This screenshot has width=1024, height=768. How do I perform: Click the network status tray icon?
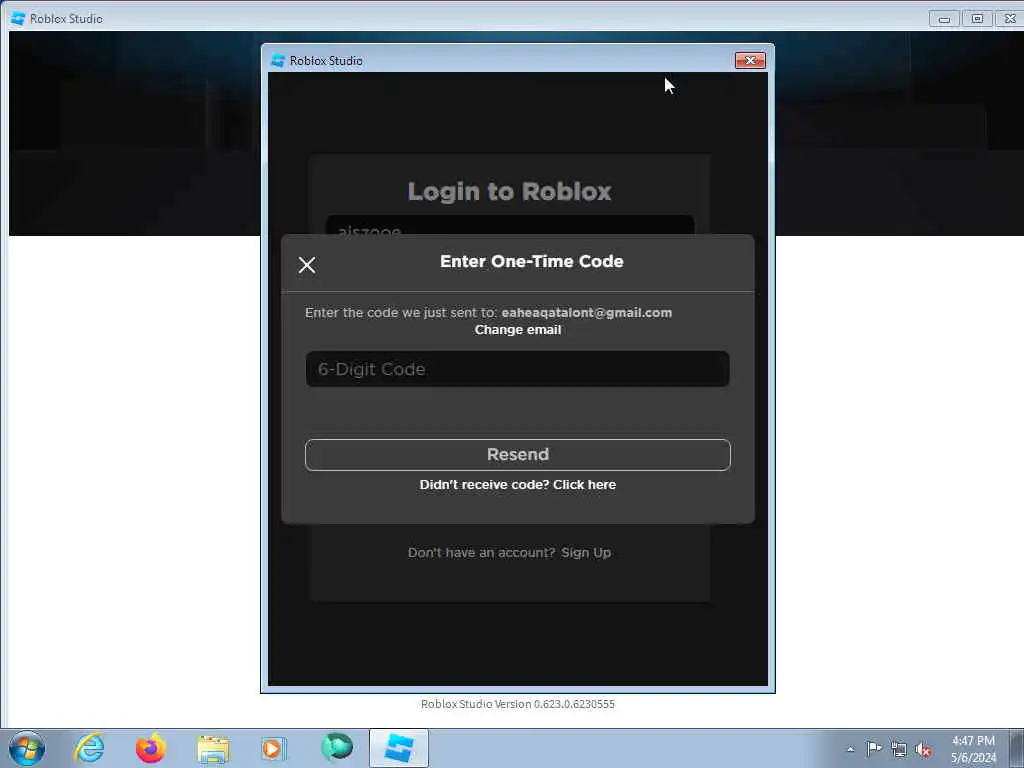899,749
